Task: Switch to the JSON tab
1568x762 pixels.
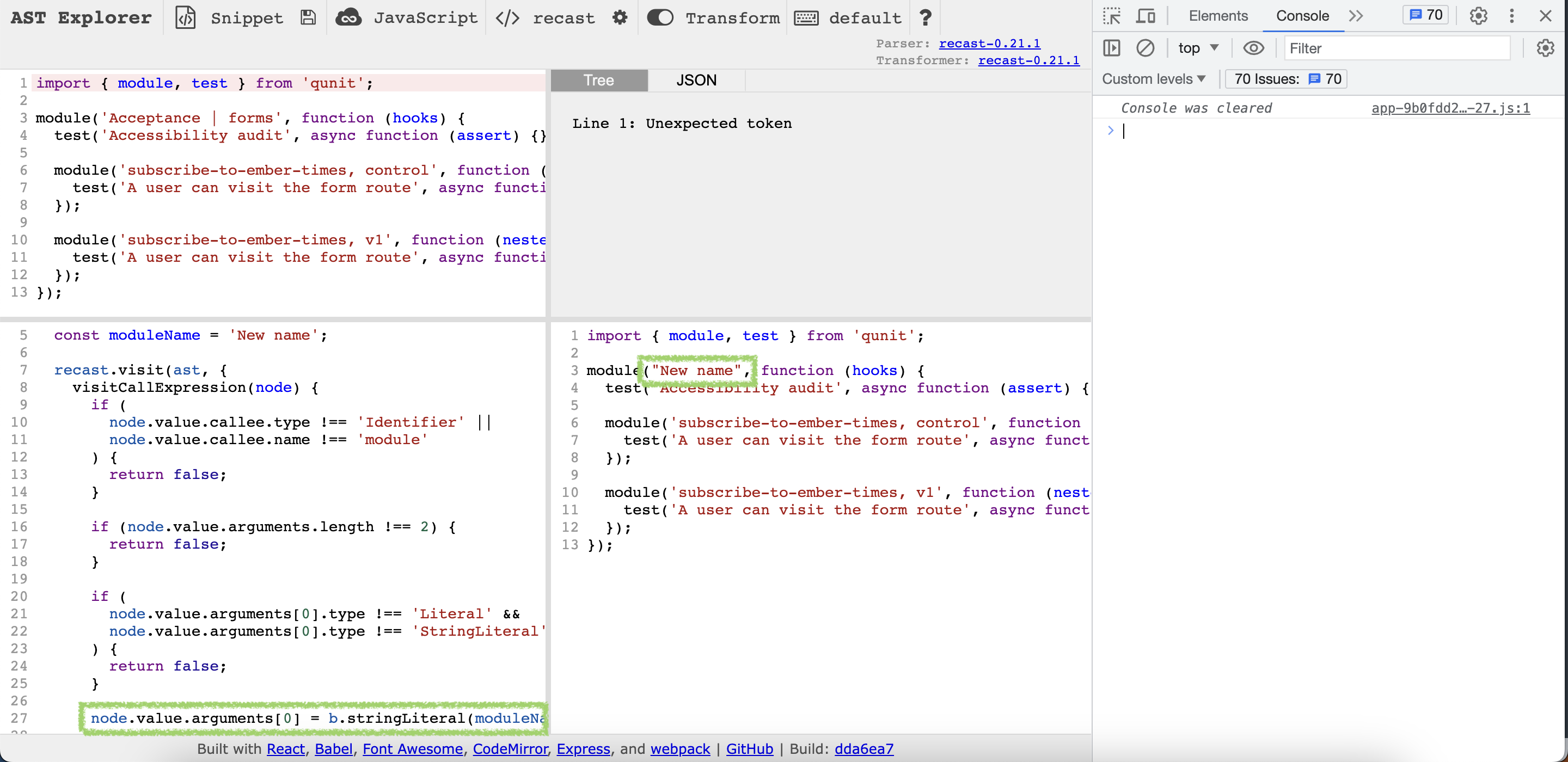Action: [696, 81]
